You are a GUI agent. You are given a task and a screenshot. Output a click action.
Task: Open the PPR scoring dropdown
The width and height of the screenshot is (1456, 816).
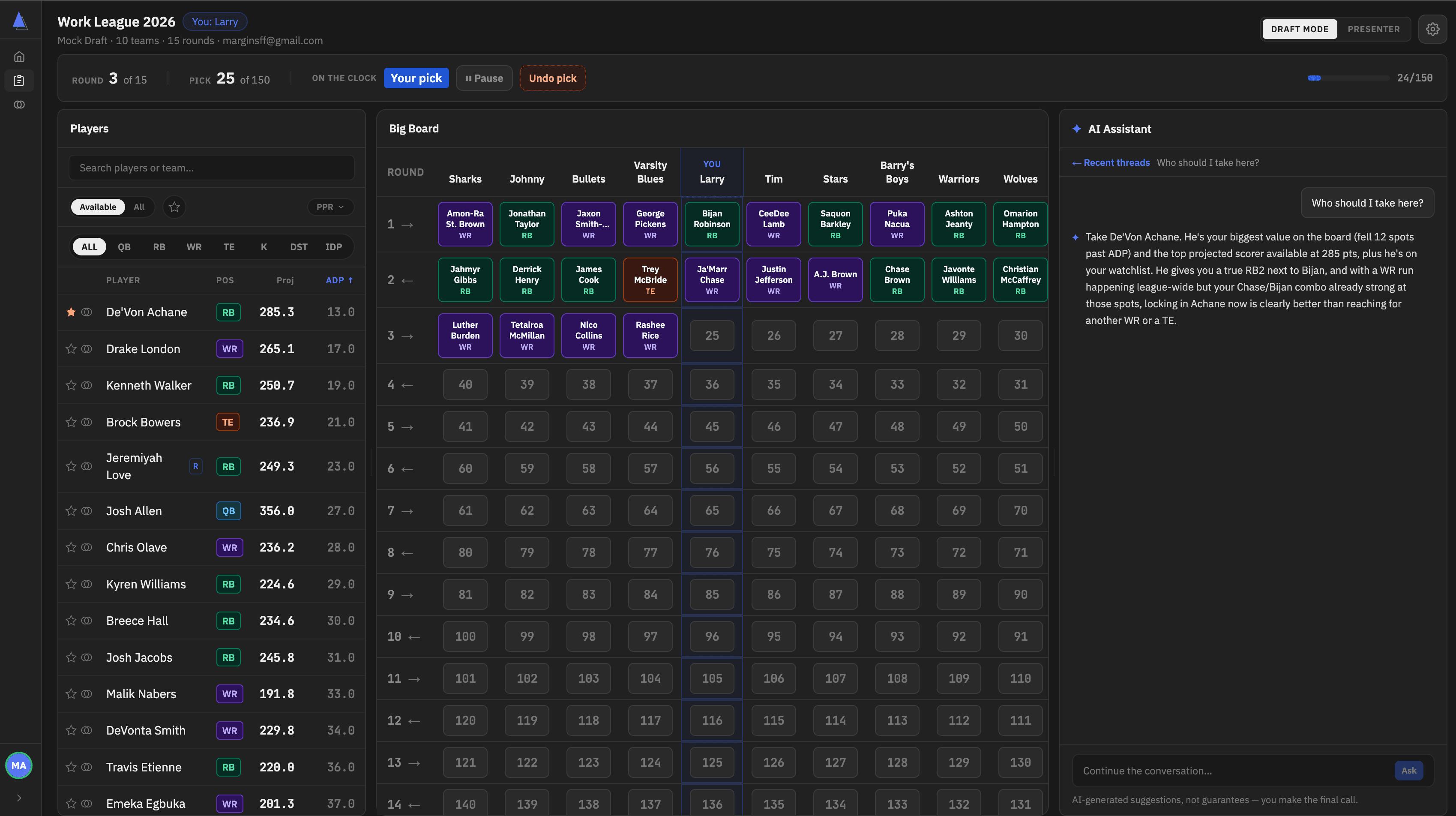tap(331, 207)
